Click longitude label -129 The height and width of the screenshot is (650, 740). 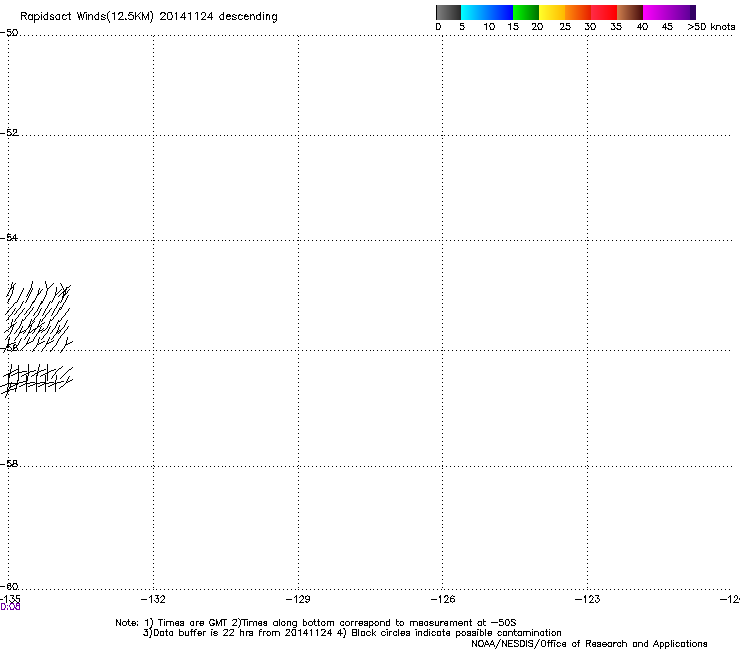(x=298, y=599)
